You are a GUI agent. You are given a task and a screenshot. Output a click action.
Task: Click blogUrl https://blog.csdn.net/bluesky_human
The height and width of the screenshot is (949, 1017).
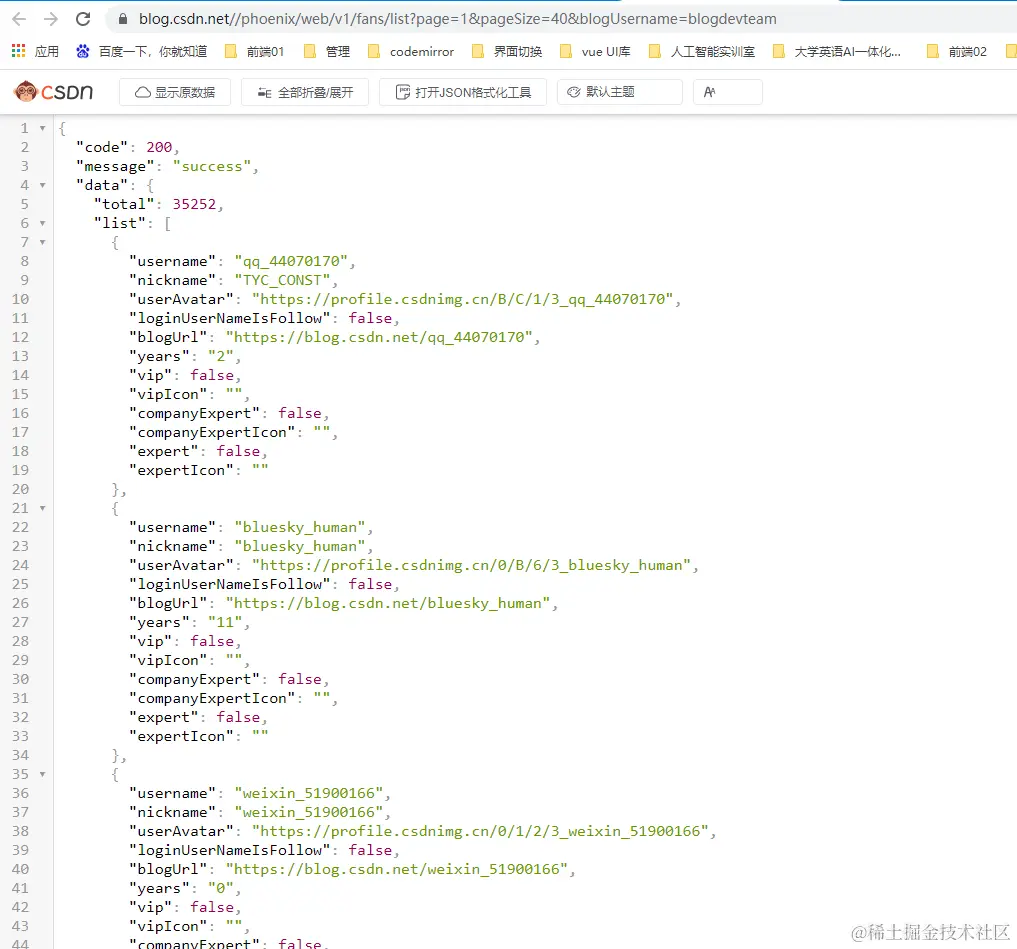[388, 603]
